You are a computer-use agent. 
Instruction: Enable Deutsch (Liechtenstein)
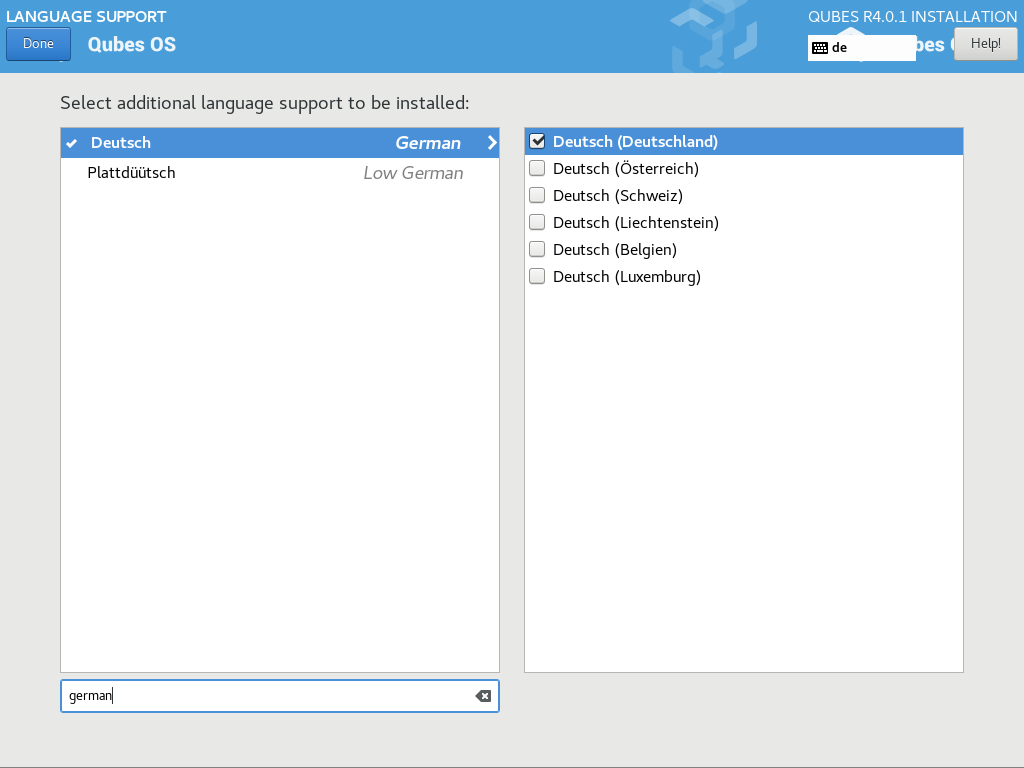tap(537, 222)
